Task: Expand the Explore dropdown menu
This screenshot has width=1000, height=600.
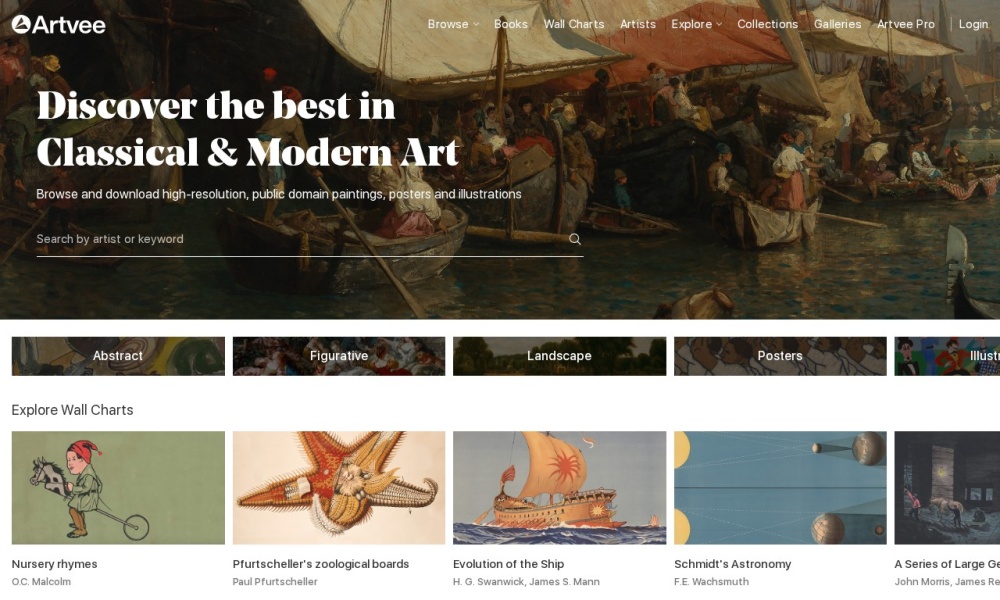Action: click(696, 24)
